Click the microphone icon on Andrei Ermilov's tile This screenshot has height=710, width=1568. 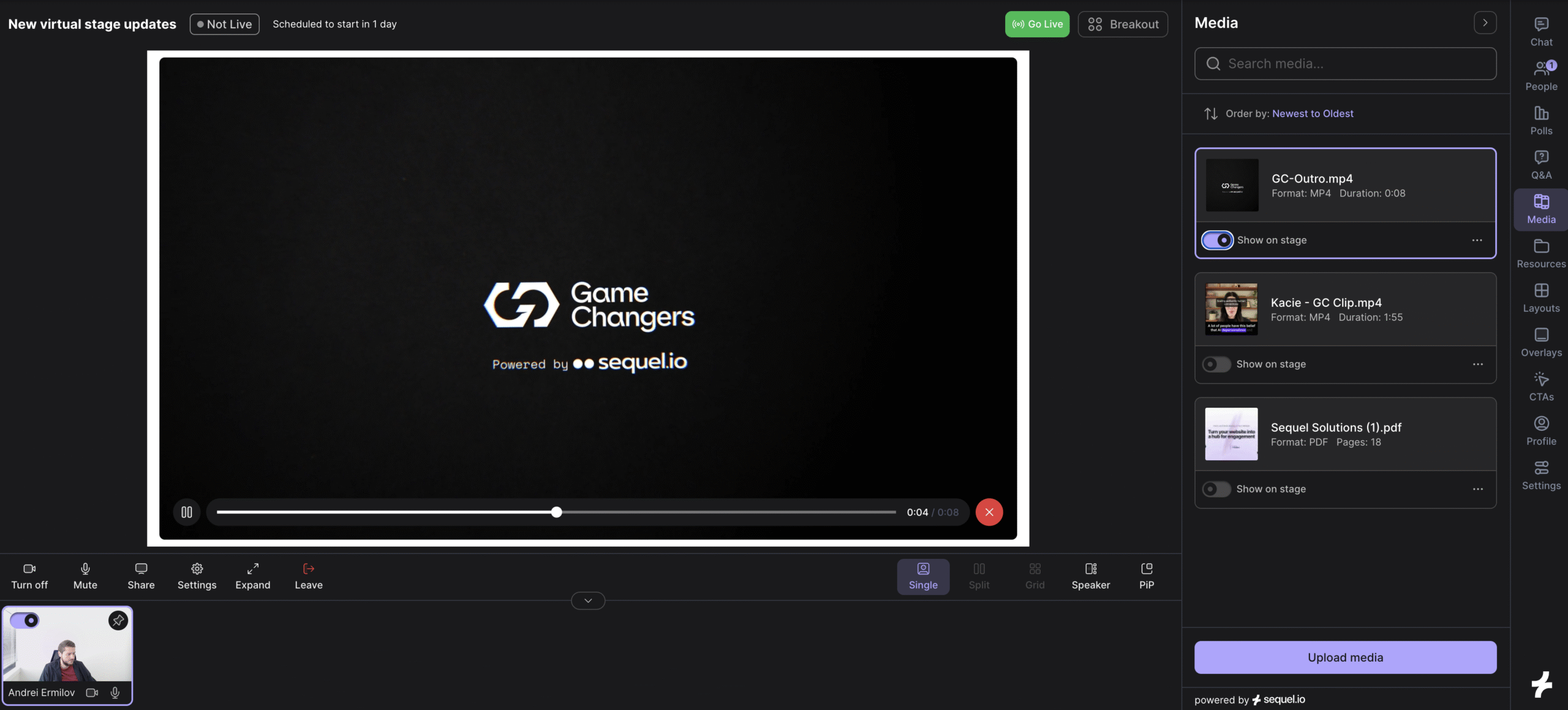point(115,693)
